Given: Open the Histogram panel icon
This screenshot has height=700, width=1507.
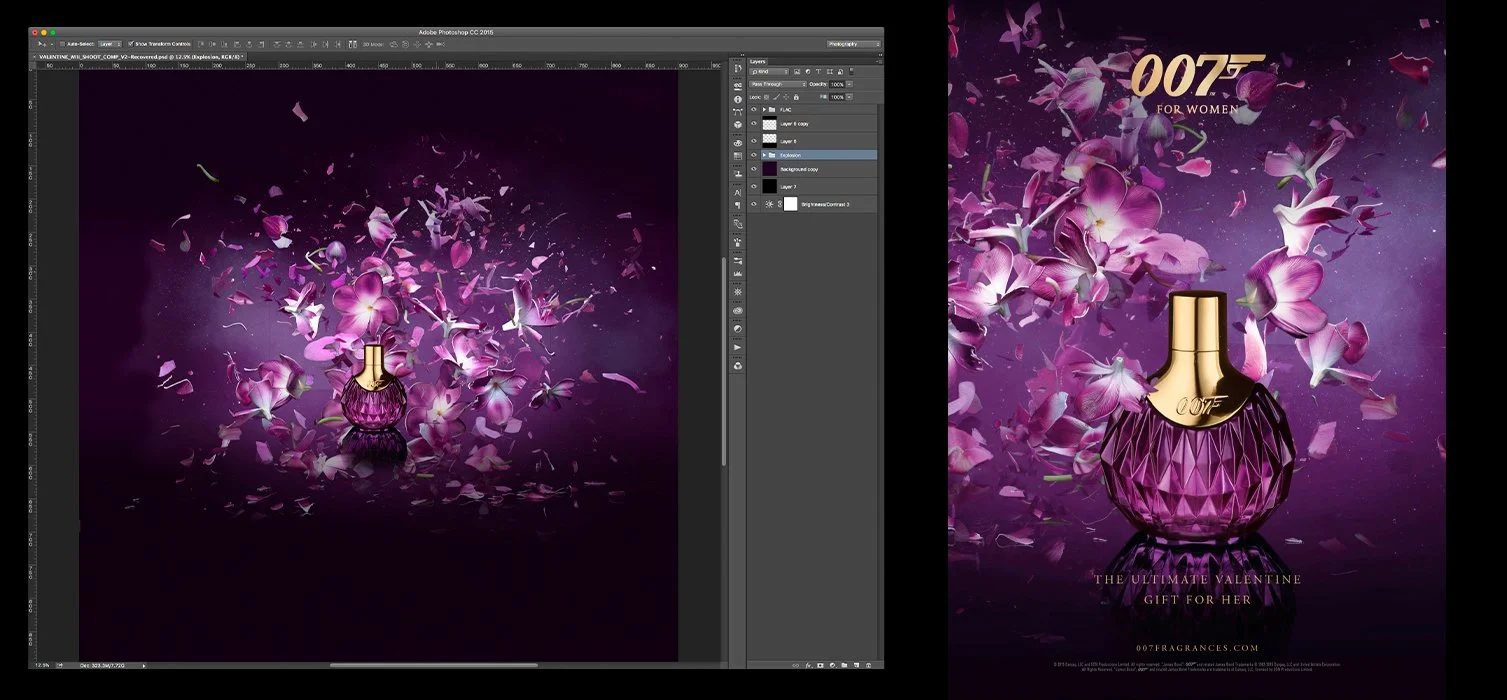Looking at the screenshot, I should tap(738, 273).
